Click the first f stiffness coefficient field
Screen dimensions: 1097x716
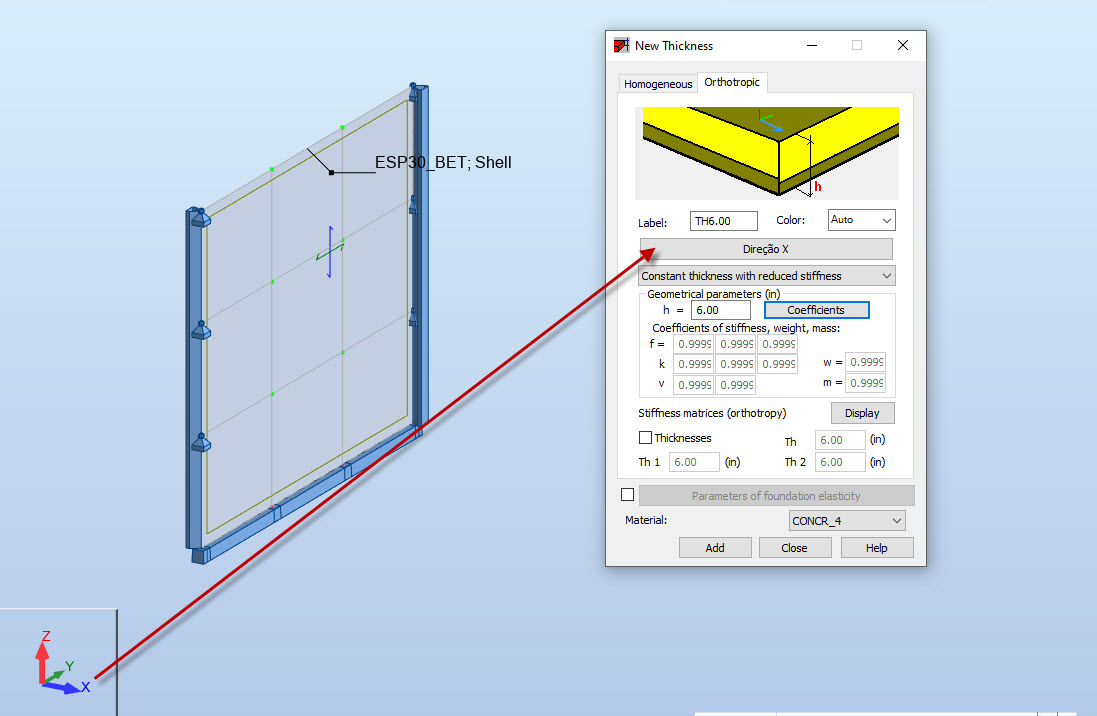pos(693,343)
